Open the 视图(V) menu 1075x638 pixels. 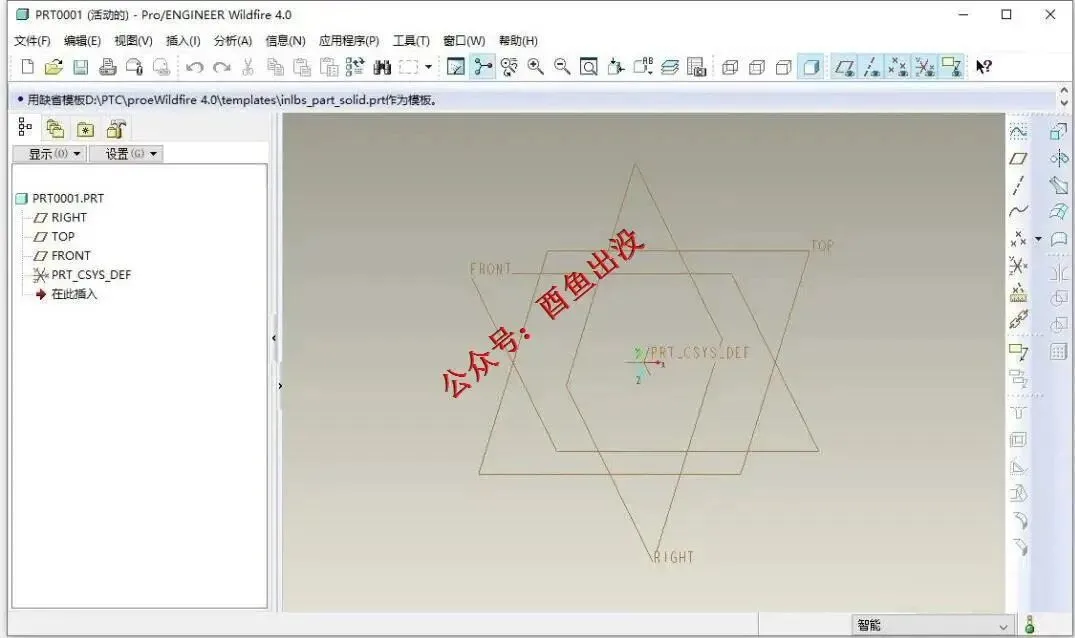tap(133, 40)
